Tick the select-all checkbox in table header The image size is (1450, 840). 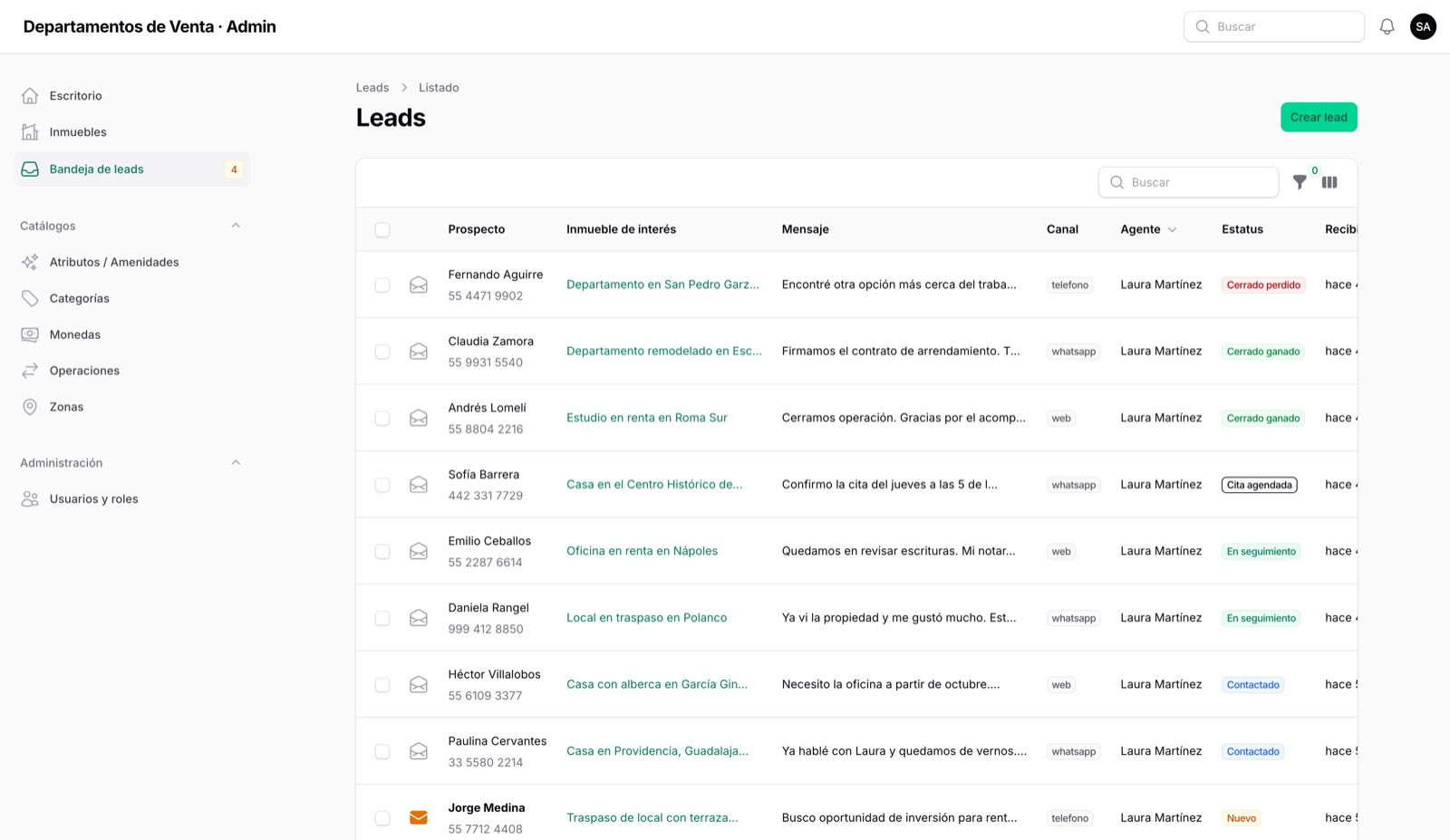[382, 230]
